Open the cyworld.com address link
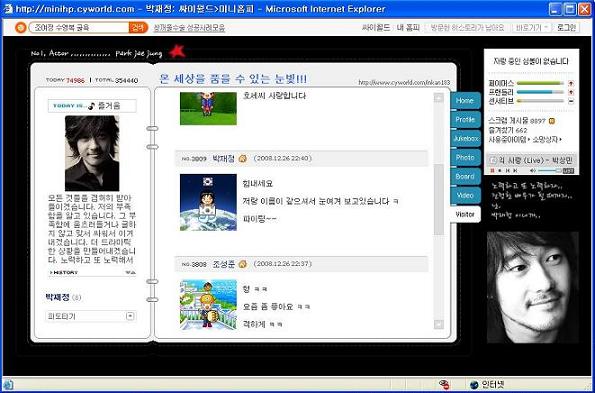Screen dimensions: 595x393 [404, 82]
